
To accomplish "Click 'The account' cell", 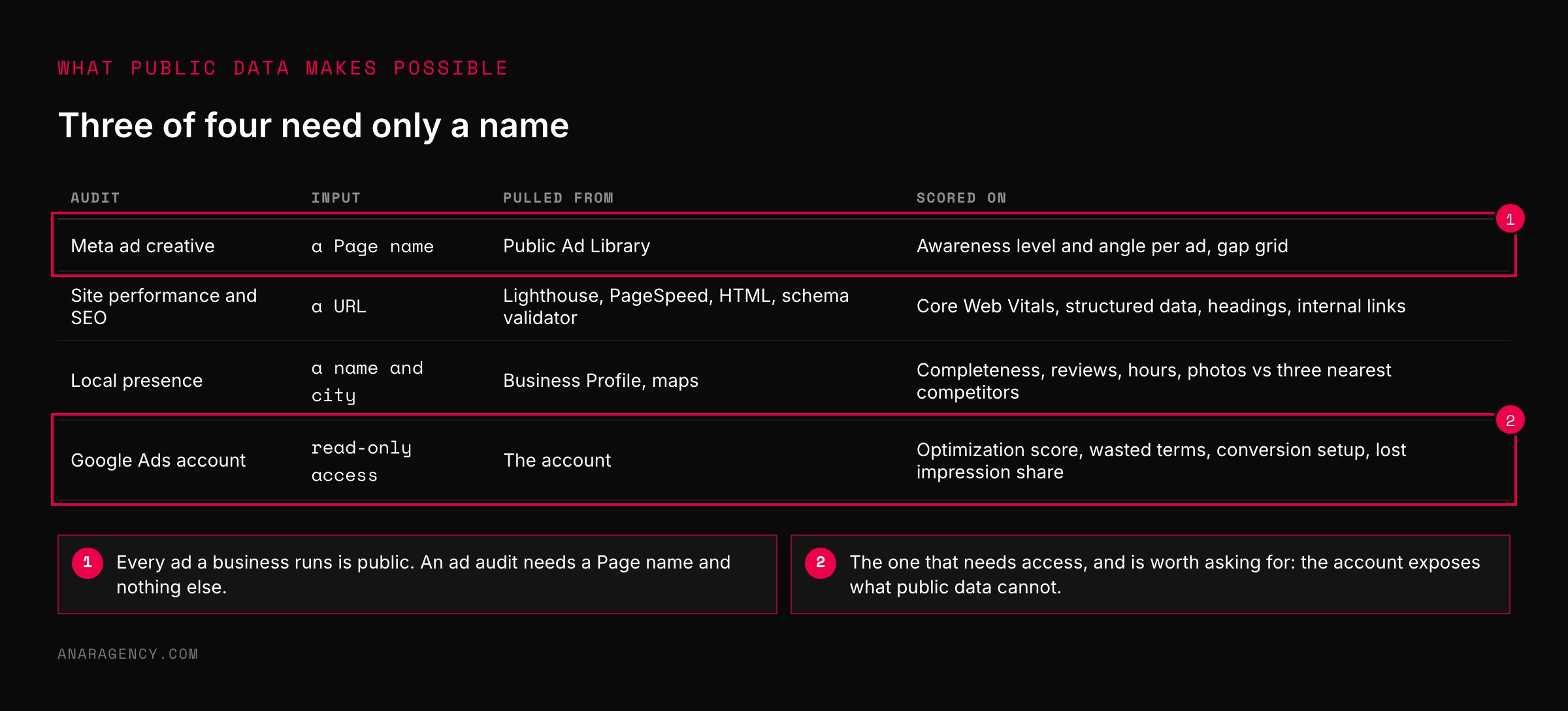I will click(557, 460).
